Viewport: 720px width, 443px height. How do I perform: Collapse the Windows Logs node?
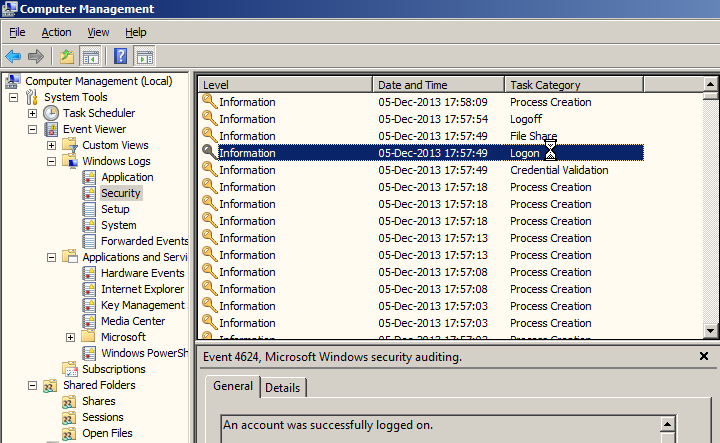(x=51, y=162)
